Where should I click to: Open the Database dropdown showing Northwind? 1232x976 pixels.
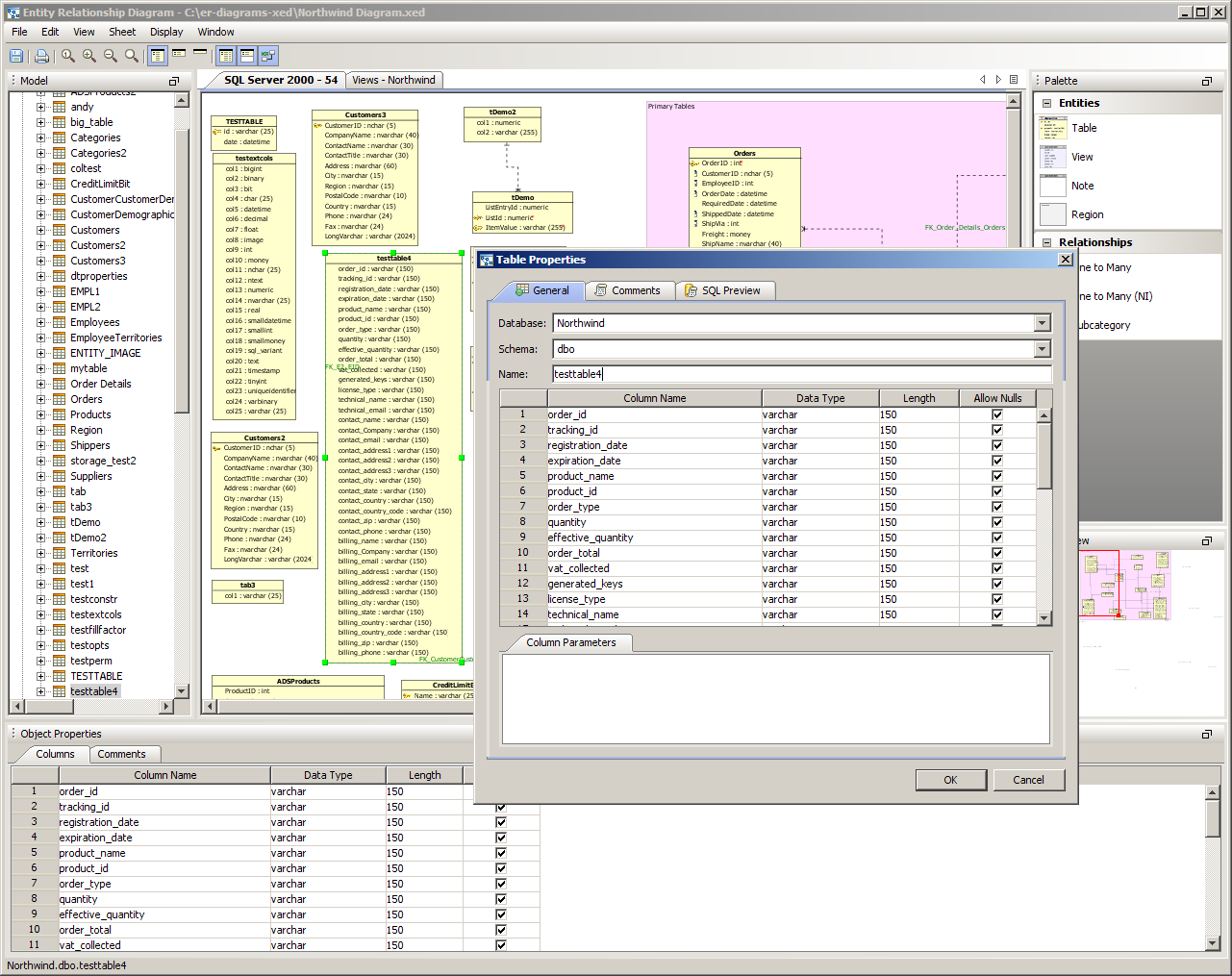(x=1043, y=323)
